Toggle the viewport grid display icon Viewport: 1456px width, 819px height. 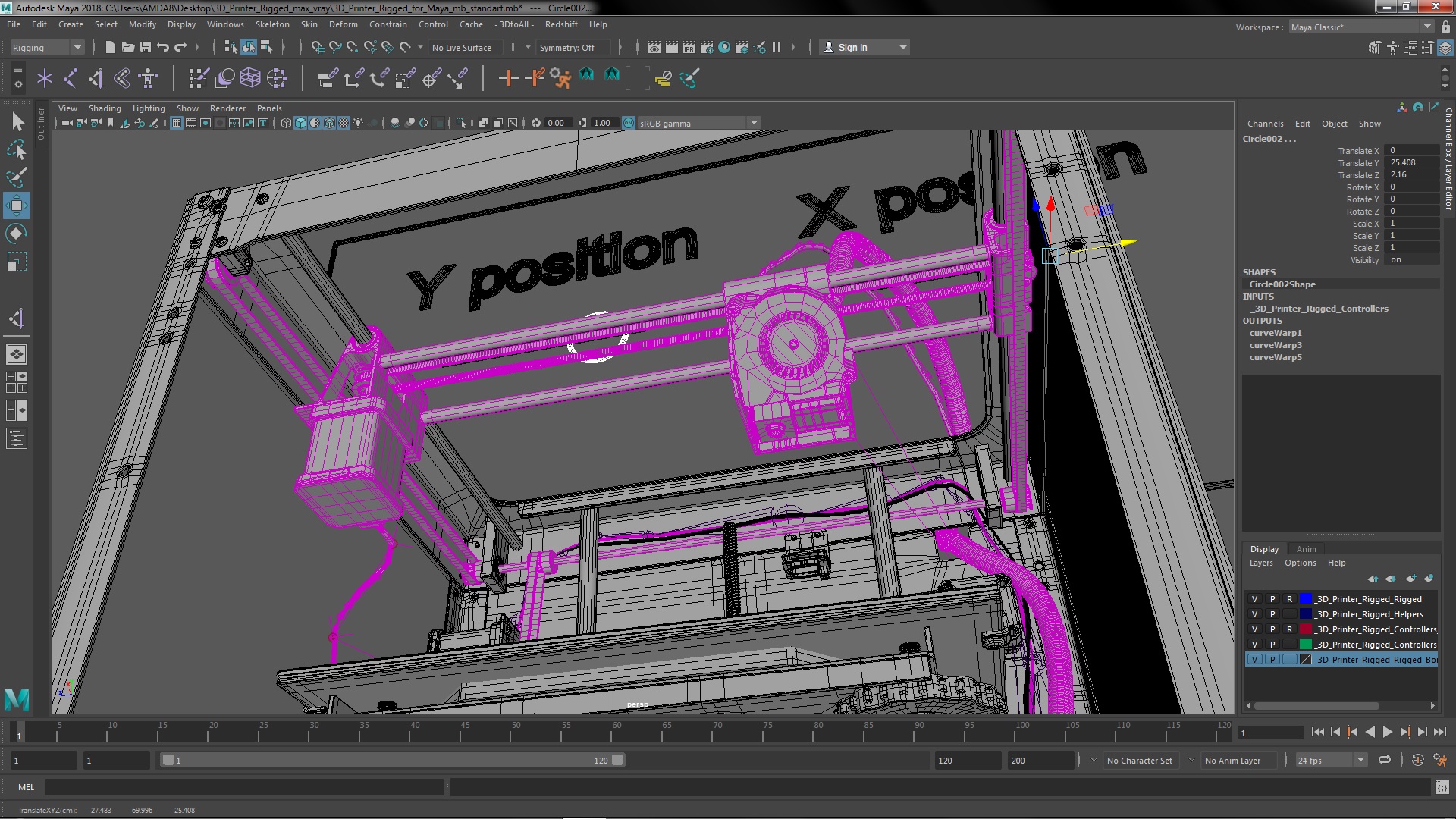177,123
